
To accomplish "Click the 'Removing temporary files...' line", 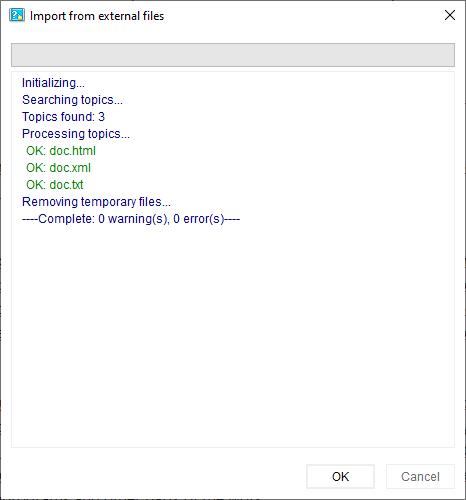I will point(96,202).
